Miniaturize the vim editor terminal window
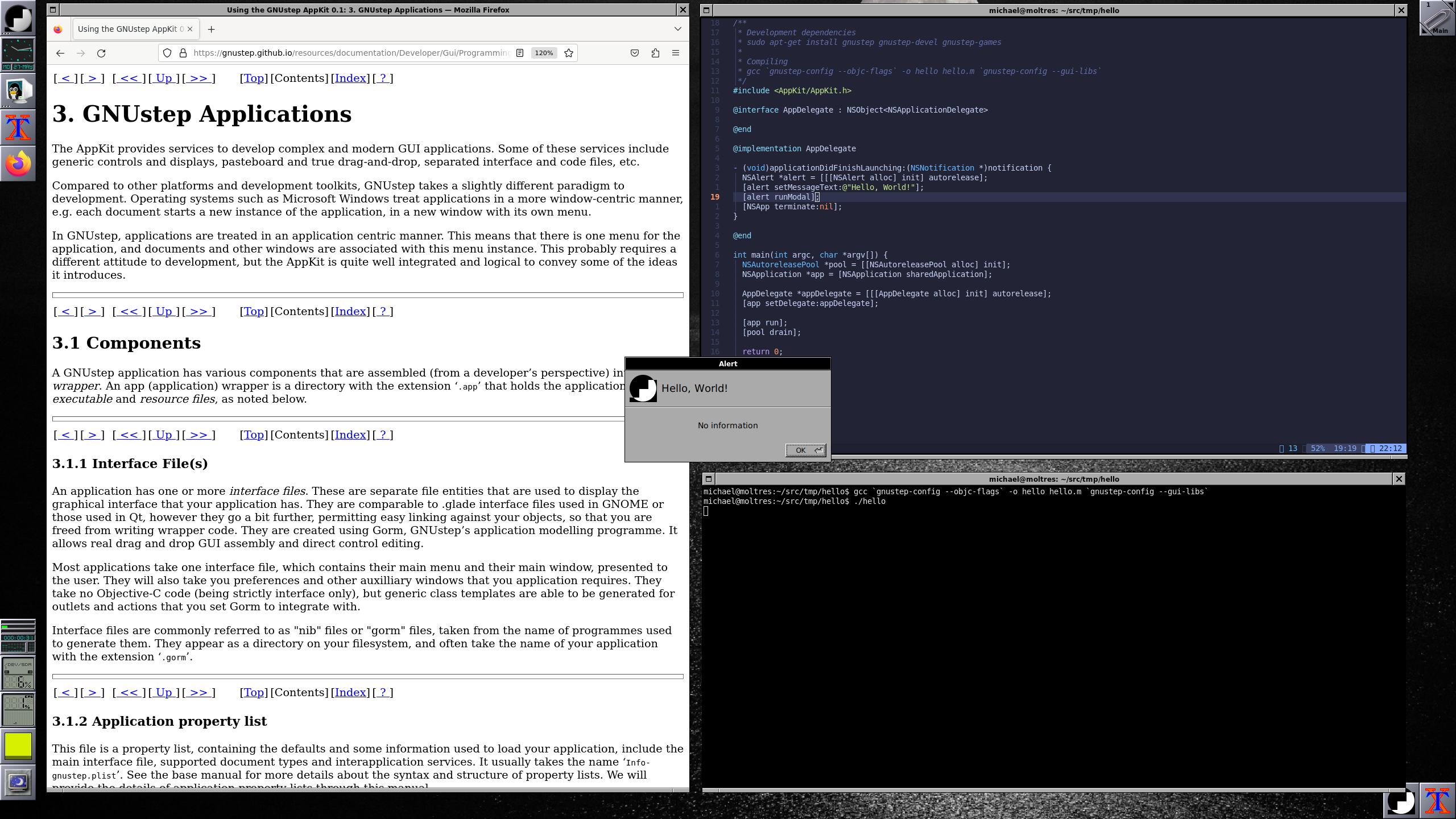Viewport: 1456px width, 819px height. [706, 10]
